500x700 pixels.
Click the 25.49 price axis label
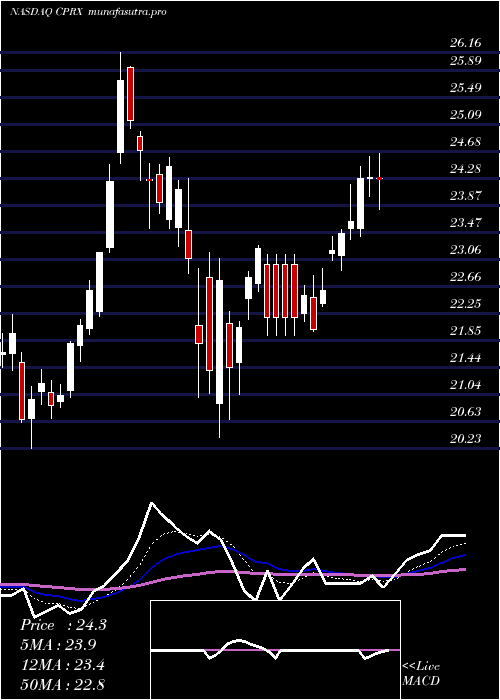(466, 88)
